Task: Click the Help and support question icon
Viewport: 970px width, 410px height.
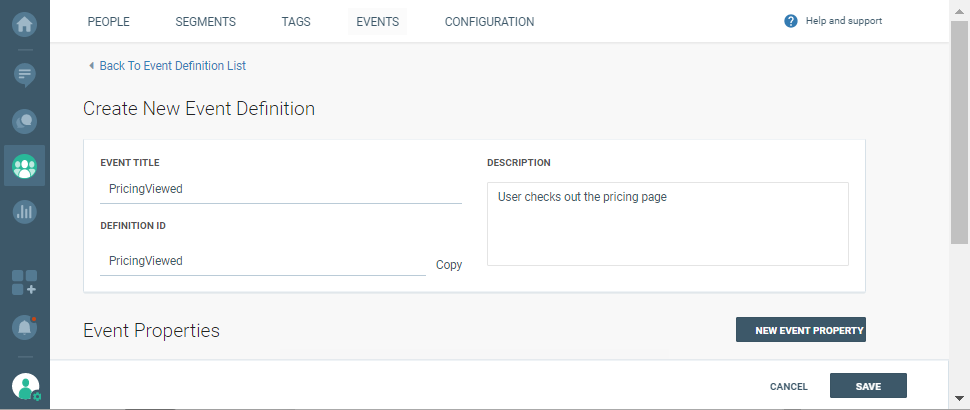Action: pos(791,21)
